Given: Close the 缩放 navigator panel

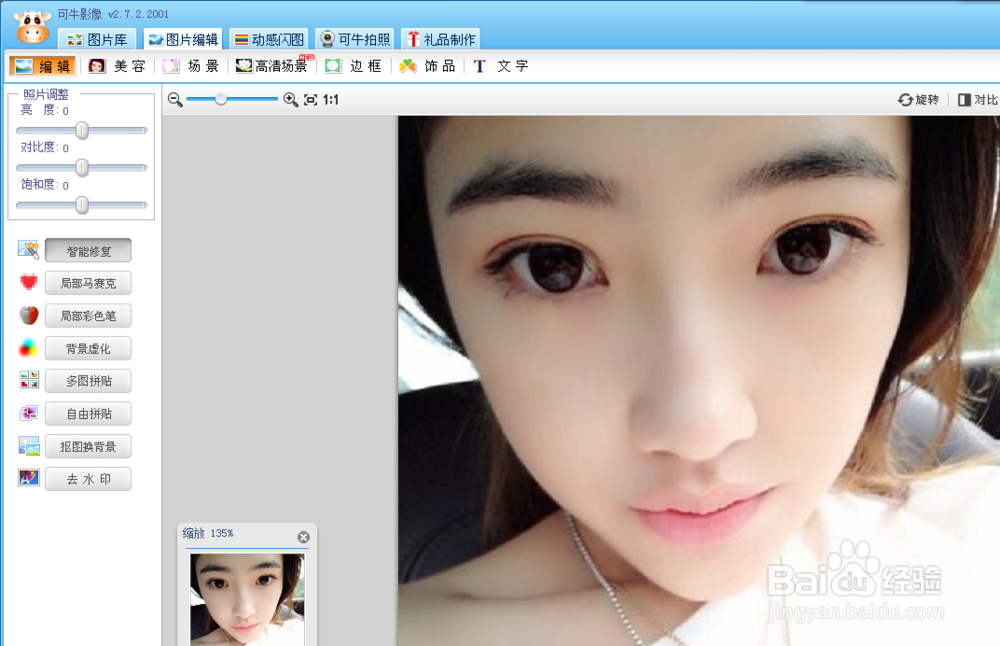Looking at the screenshot, I should (x=304, y=537).
